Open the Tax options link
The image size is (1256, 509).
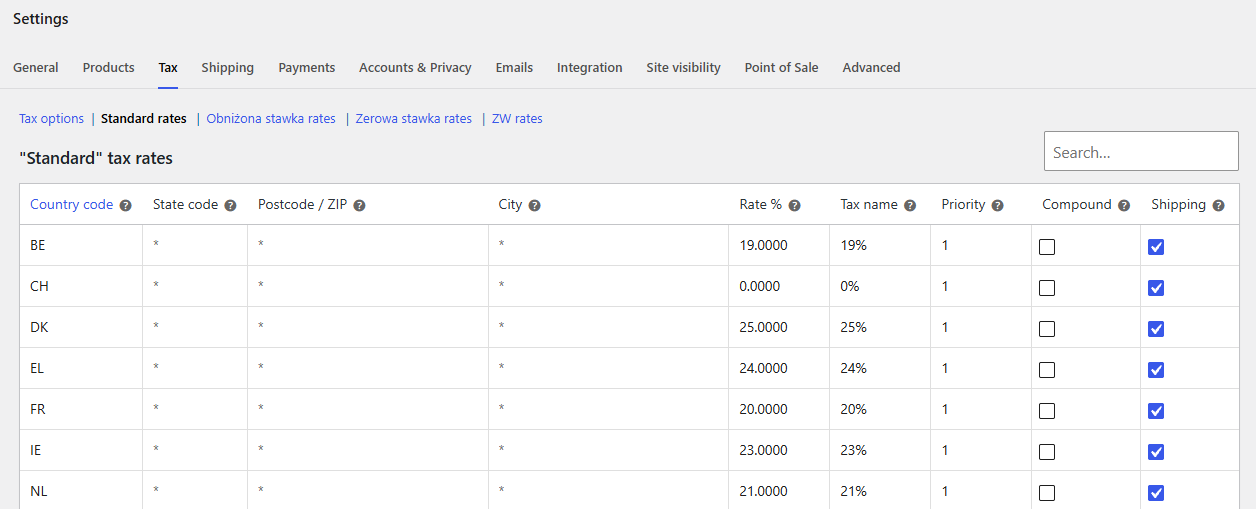51,119
